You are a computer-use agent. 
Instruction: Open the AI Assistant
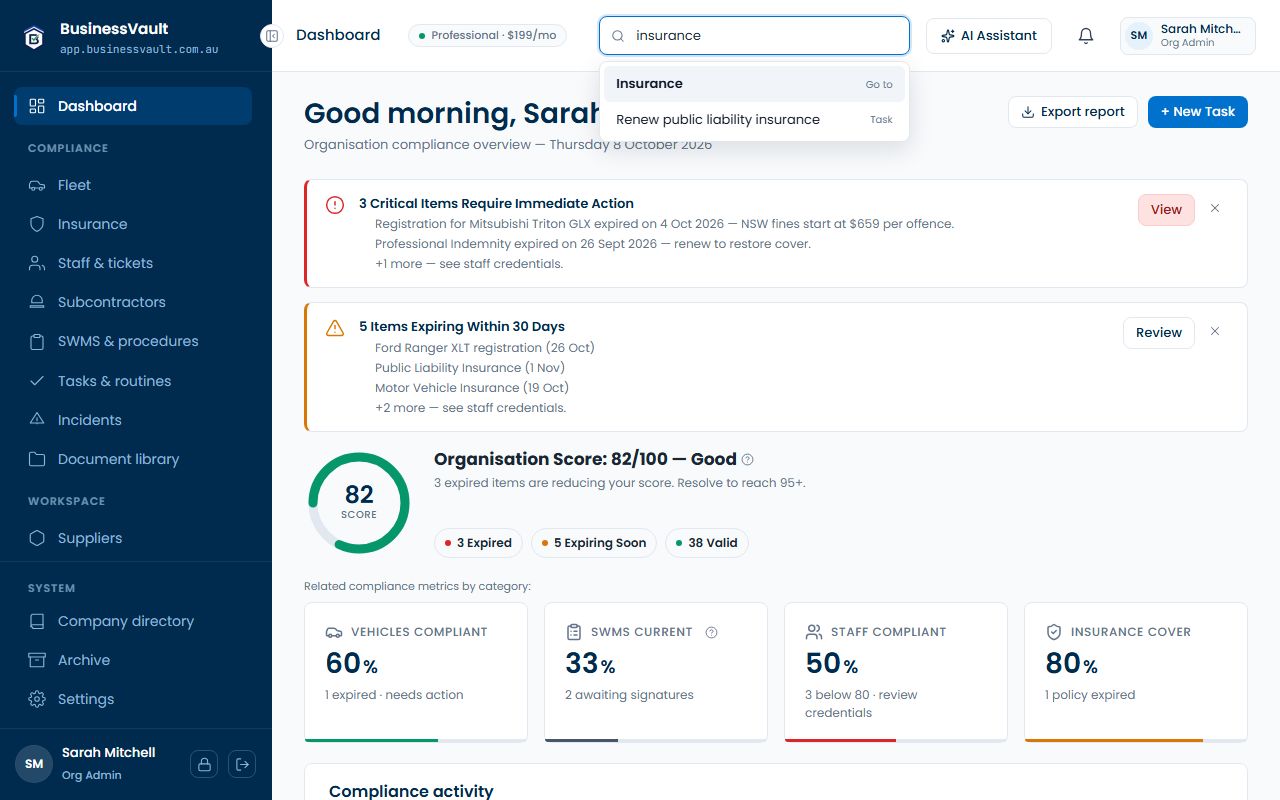989,36
